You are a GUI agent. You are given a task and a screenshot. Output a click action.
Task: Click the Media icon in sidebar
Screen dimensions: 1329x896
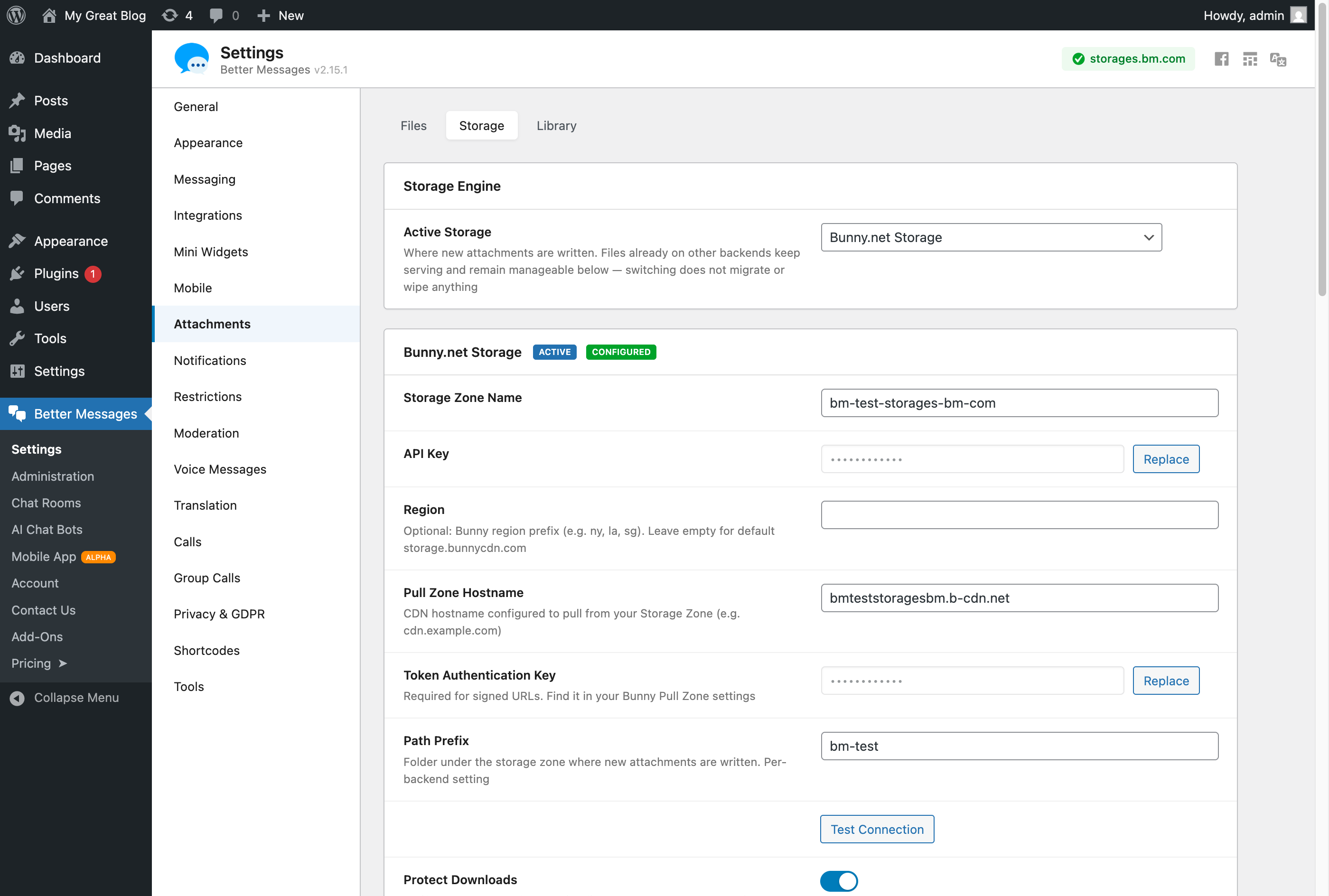(x=17, y=133)
